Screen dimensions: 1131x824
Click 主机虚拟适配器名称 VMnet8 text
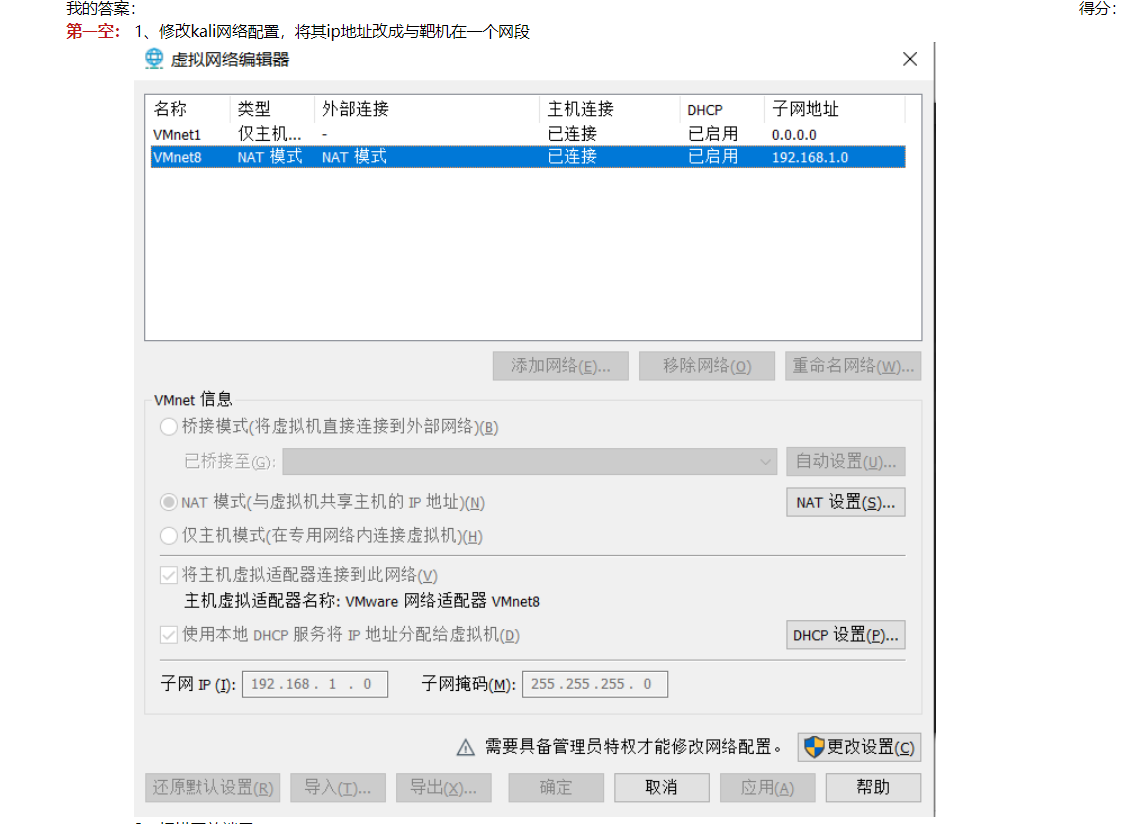pyautogui.click(x=362, y=601)
